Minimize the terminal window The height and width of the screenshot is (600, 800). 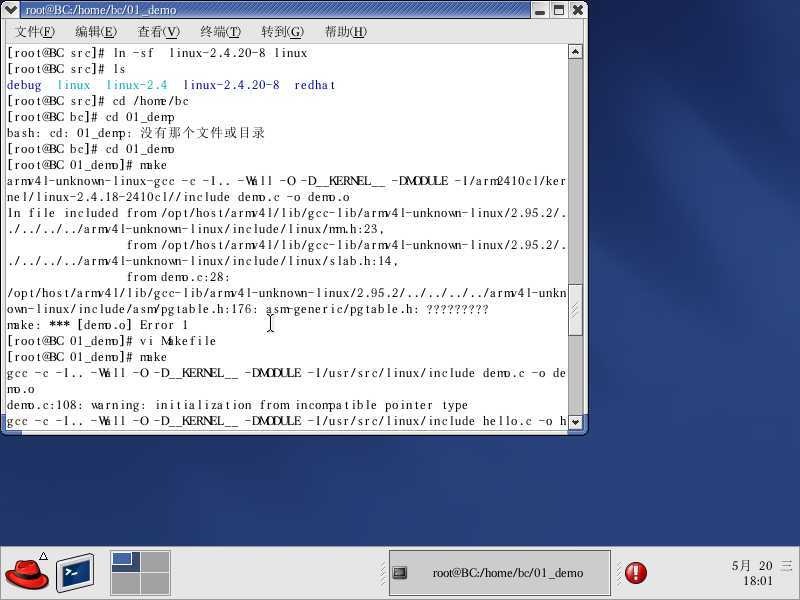point(540,10)
